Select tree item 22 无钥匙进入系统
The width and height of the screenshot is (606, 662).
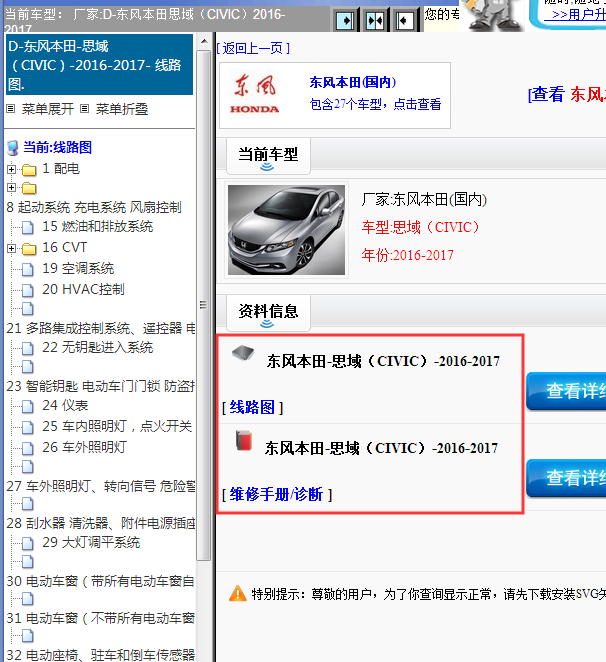click(97, 348)
